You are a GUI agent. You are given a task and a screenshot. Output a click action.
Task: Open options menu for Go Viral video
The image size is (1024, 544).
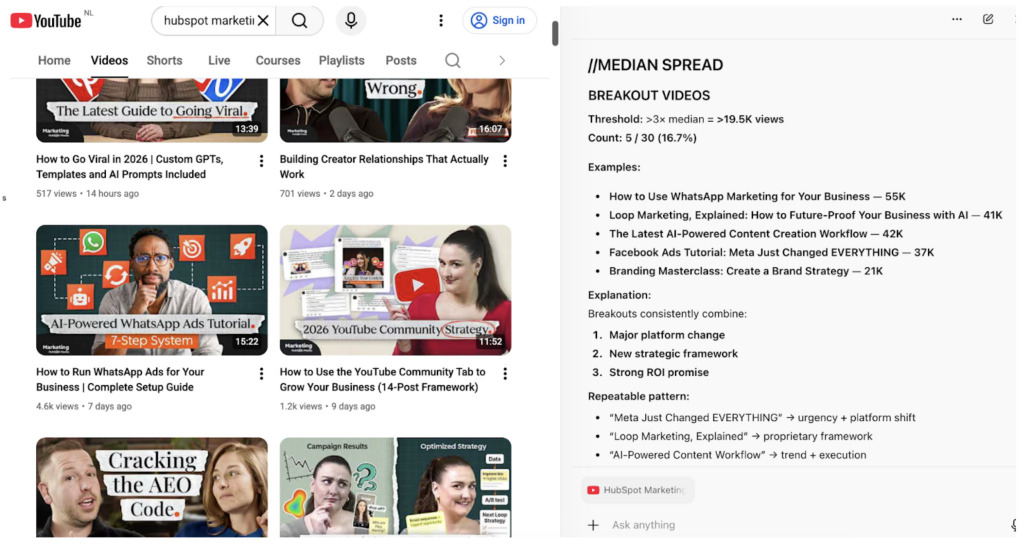pos(262,161)
